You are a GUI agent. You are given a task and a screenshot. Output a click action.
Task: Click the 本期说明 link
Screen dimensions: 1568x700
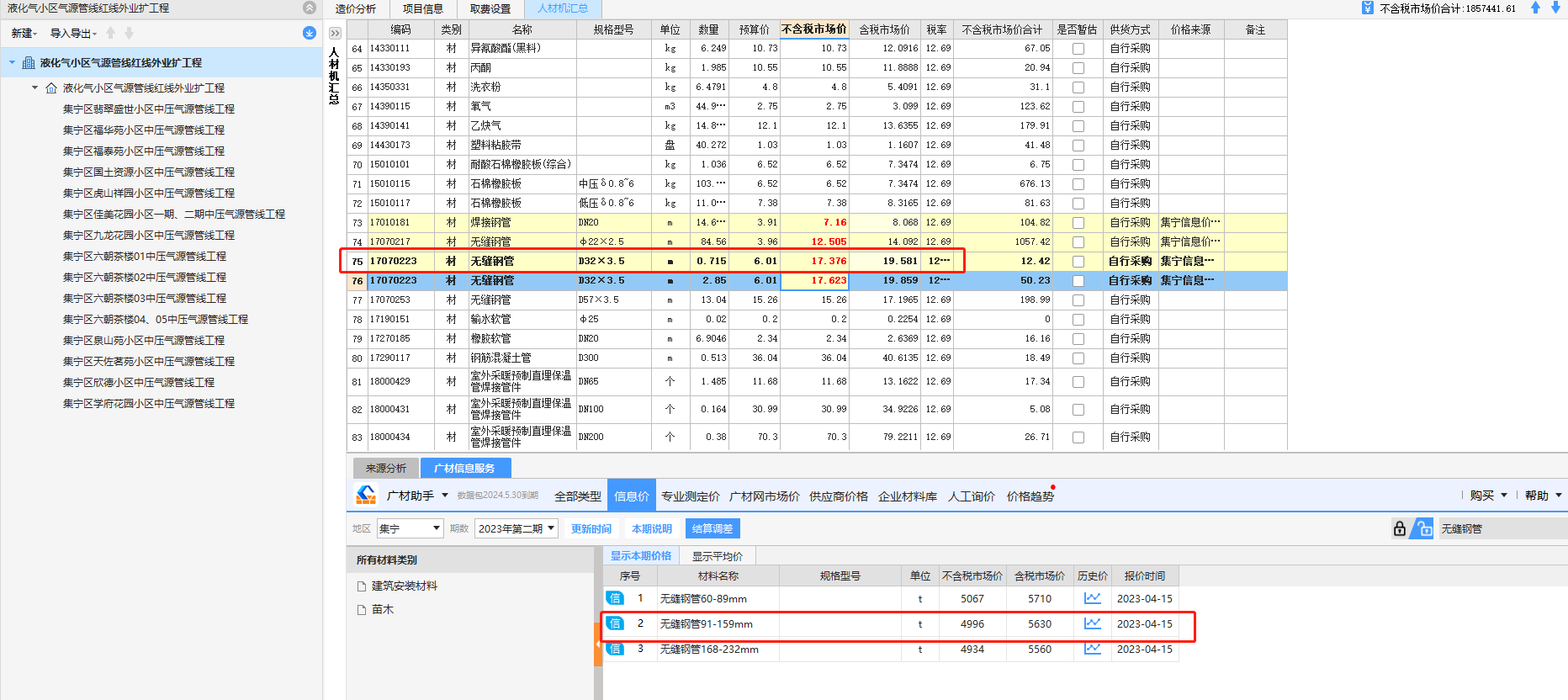tap(652, 529)
